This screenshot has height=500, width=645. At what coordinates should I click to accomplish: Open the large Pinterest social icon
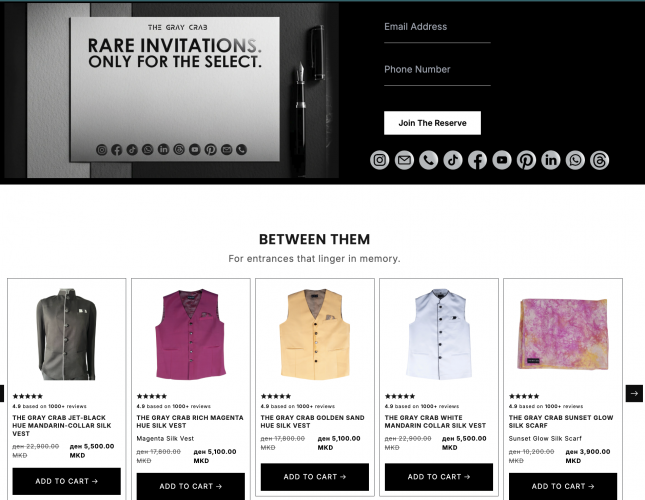tap(526, 160)
